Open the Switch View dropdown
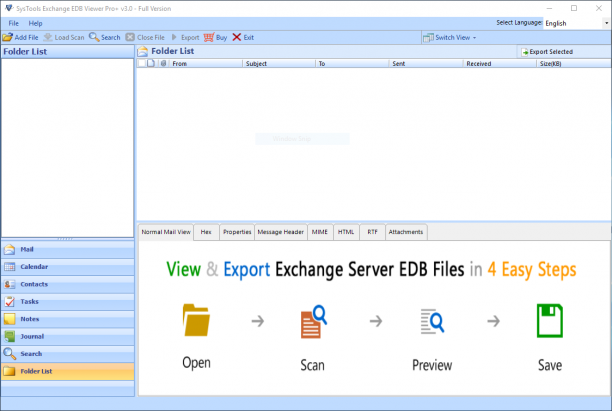This screenshot has width=612, height=411. click(450, 37)
